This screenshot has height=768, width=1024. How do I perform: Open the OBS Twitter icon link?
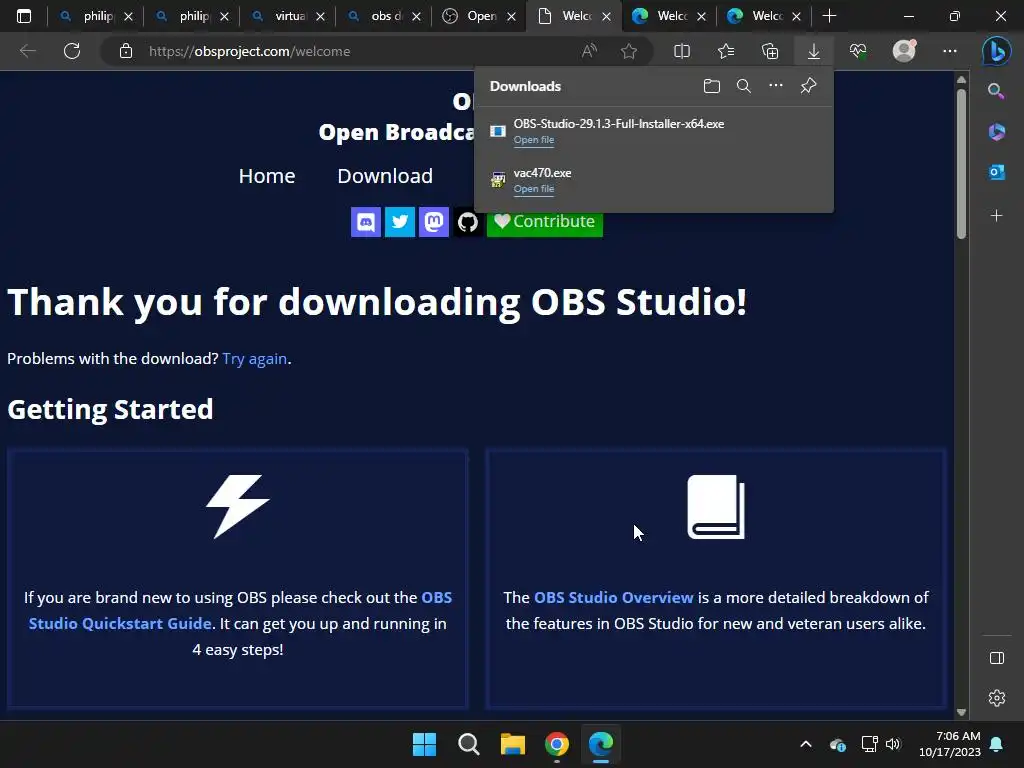[400, 222]
